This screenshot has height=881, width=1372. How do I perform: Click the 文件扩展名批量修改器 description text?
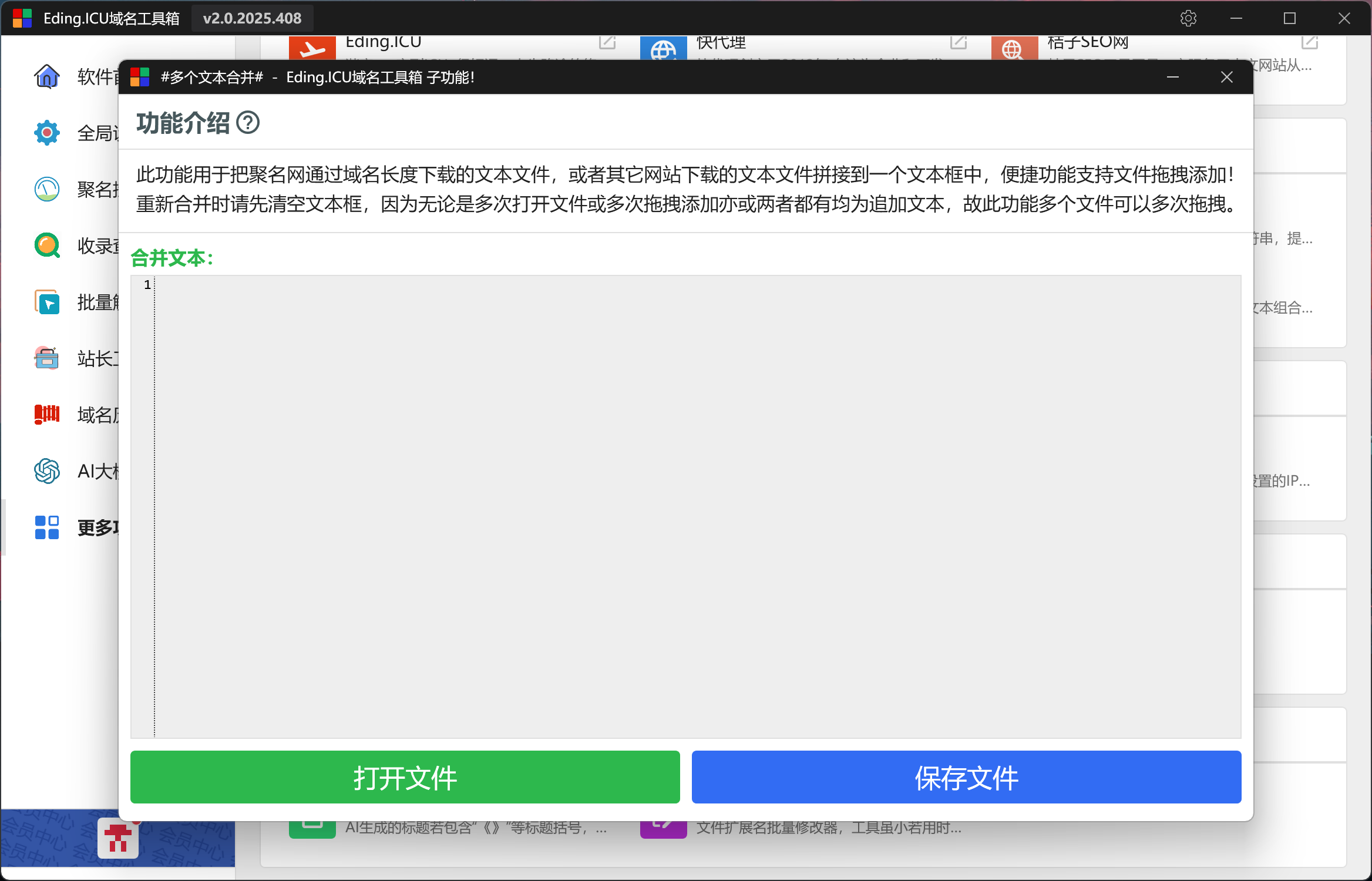829,828
